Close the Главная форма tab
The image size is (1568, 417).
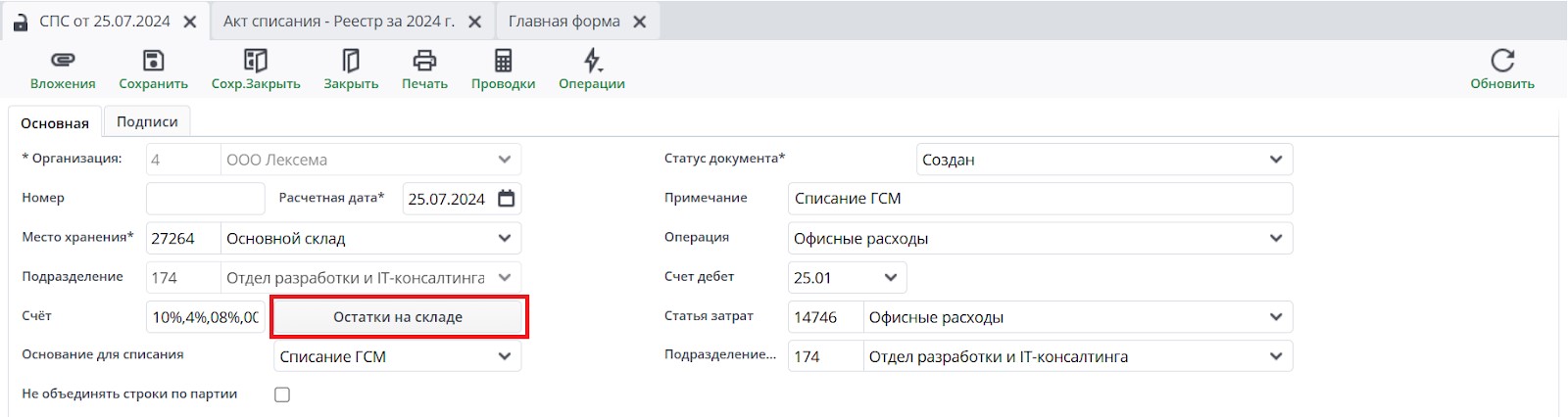[640, 22]
